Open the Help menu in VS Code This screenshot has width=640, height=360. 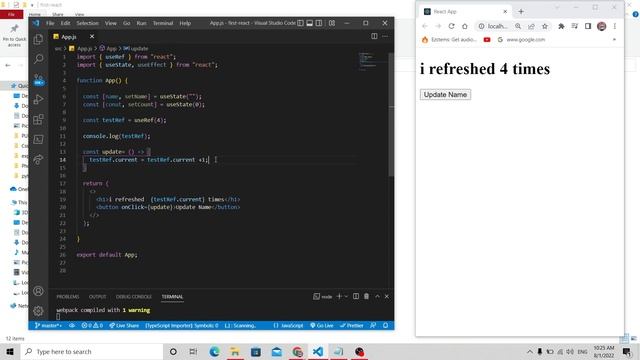click(x=185, y=23)
